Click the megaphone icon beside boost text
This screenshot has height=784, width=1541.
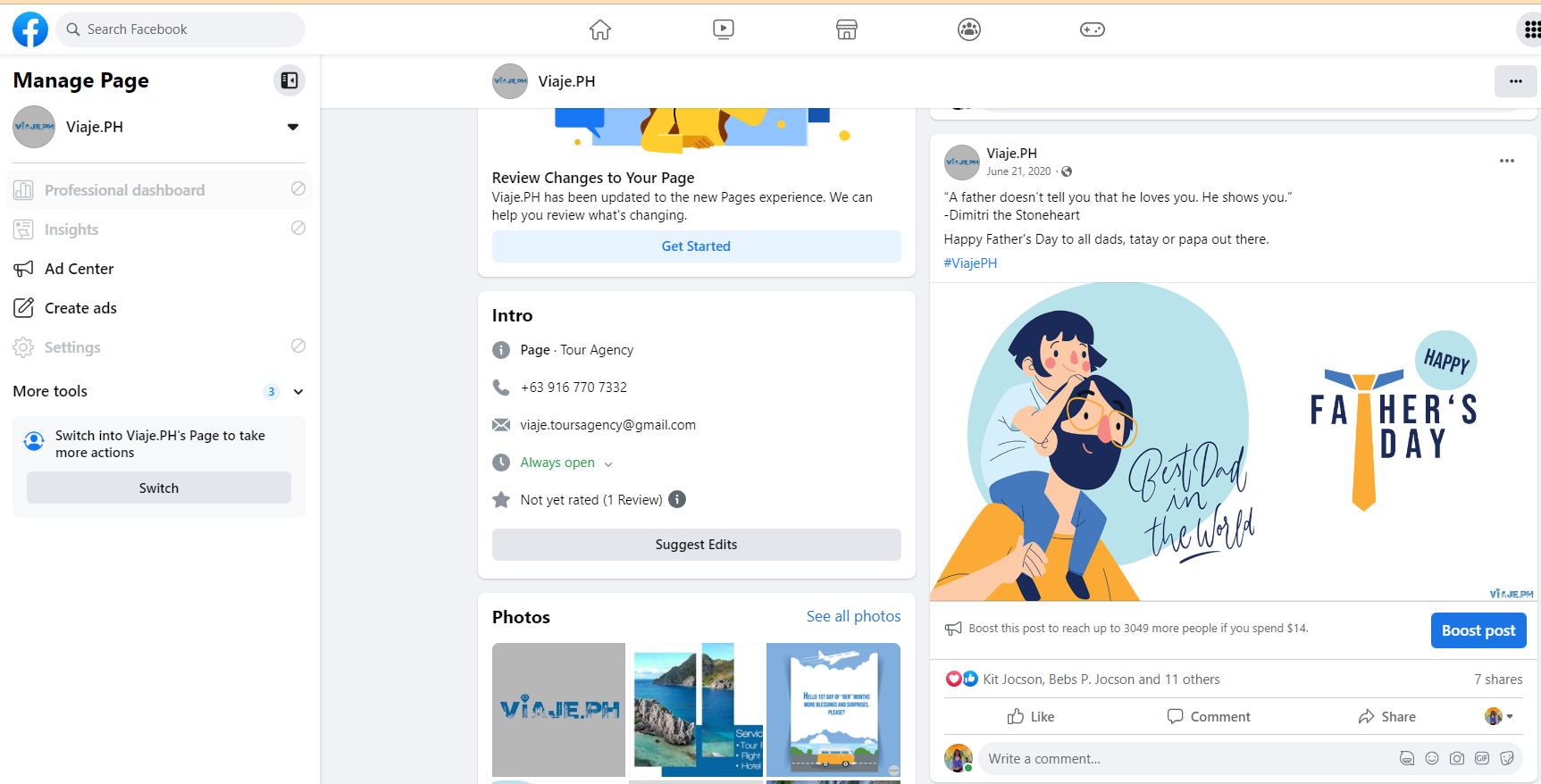[953, 629]
